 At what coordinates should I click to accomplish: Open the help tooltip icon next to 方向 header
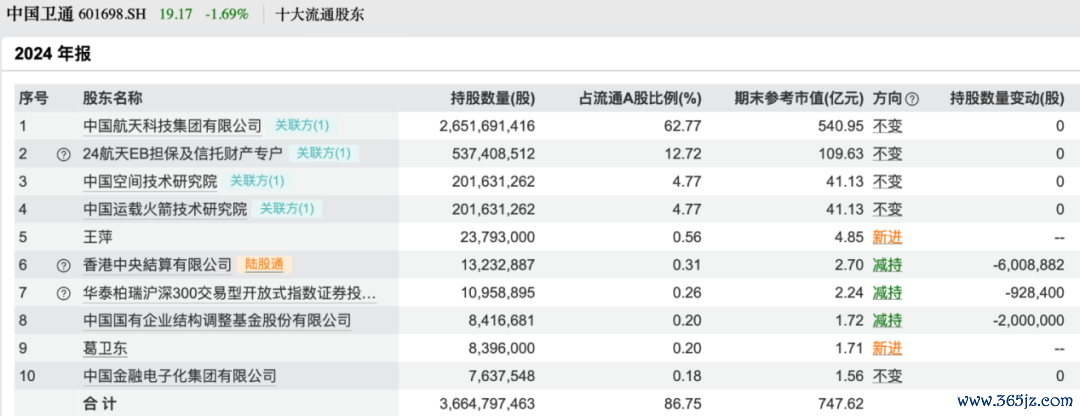click(911, 99)
